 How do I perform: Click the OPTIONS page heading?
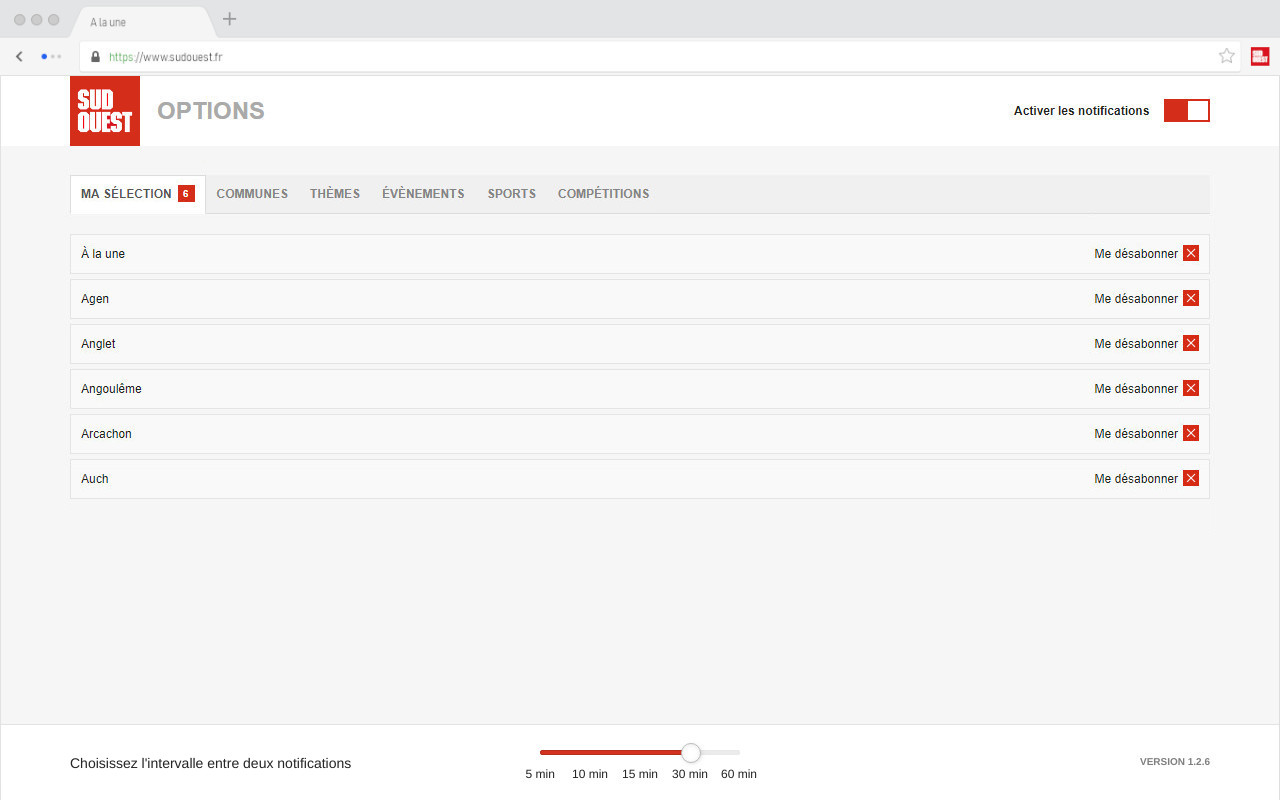211,111
